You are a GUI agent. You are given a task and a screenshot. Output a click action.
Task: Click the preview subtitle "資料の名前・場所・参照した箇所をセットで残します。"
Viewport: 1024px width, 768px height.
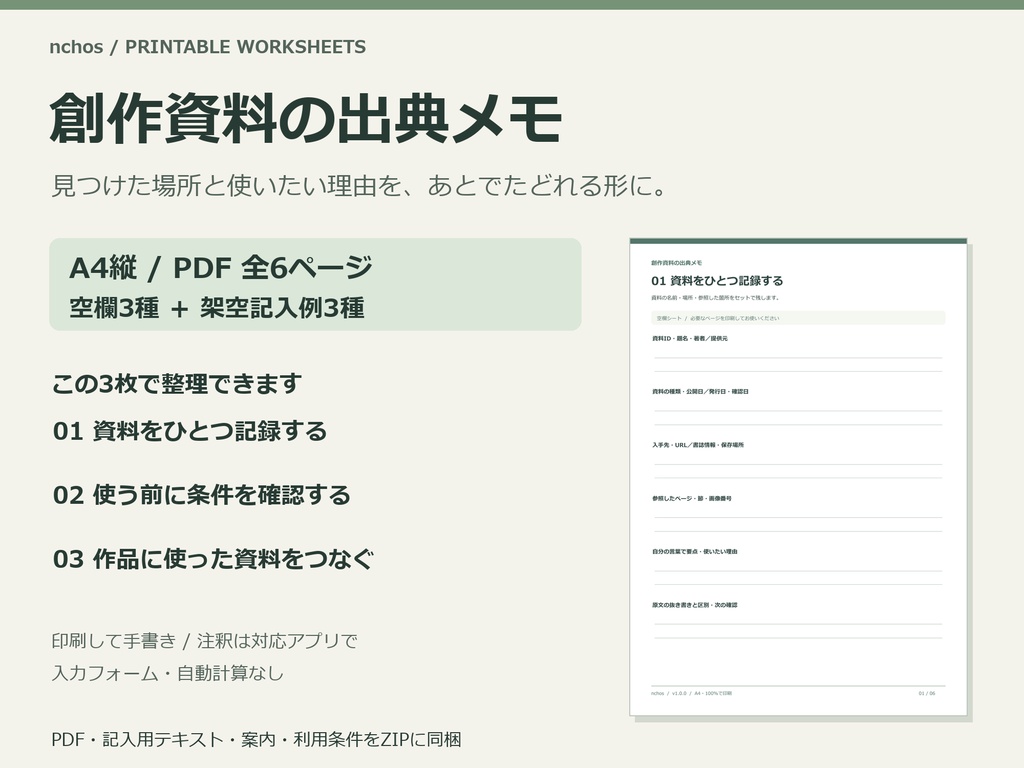[x=715, y=298]
